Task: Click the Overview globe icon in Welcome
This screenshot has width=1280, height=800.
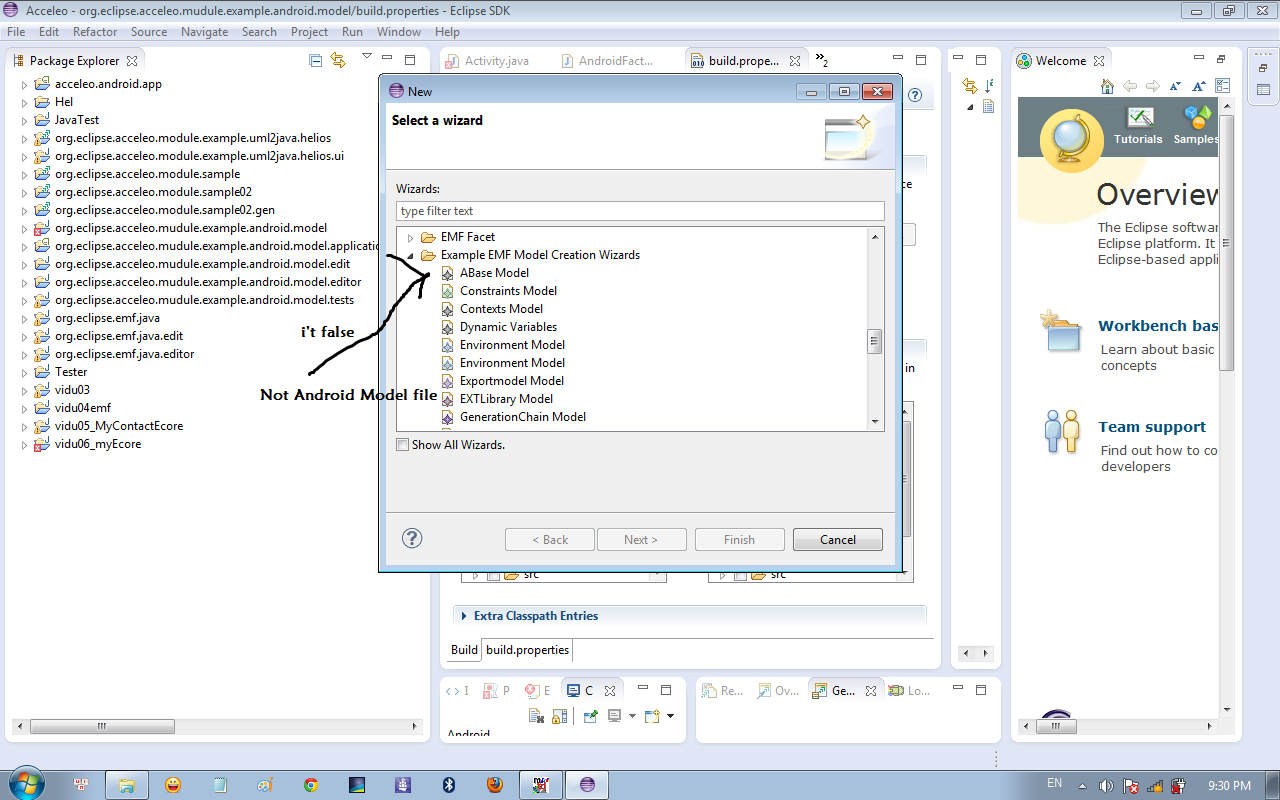Action: click(1071, 141)
